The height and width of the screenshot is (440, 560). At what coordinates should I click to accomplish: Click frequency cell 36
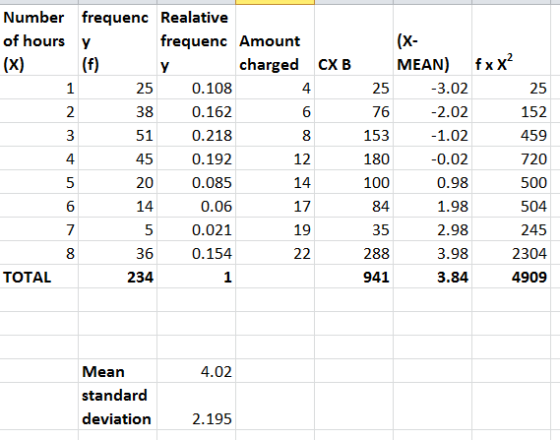[118, 253]
